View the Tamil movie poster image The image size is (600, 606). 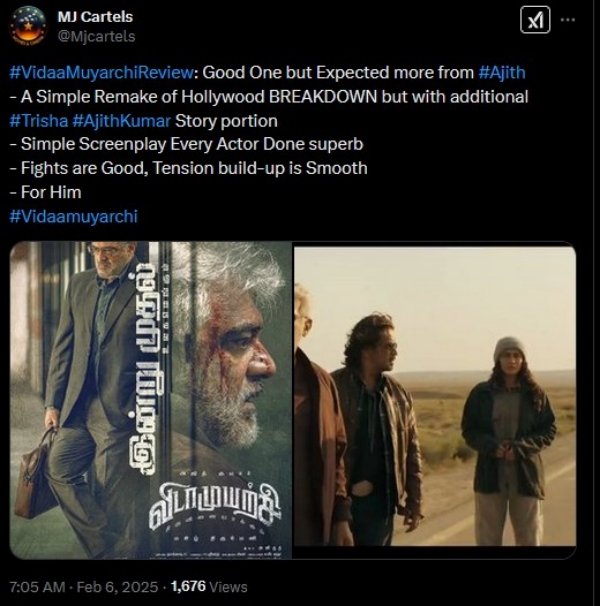coord(150,400)
